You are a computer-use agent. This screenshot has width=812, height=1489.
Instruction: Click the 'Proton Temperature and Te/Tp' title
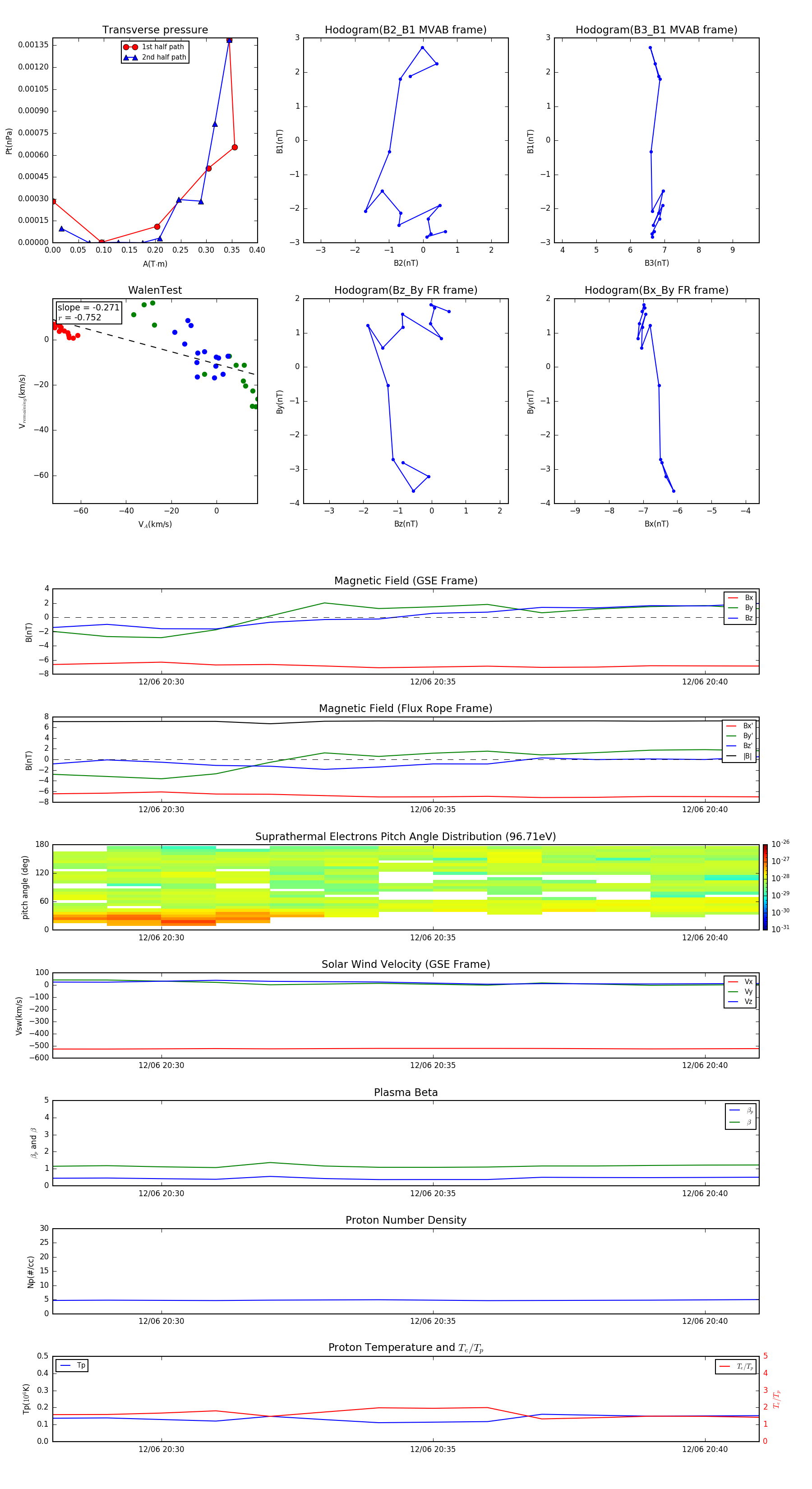tap(406, 1347)
